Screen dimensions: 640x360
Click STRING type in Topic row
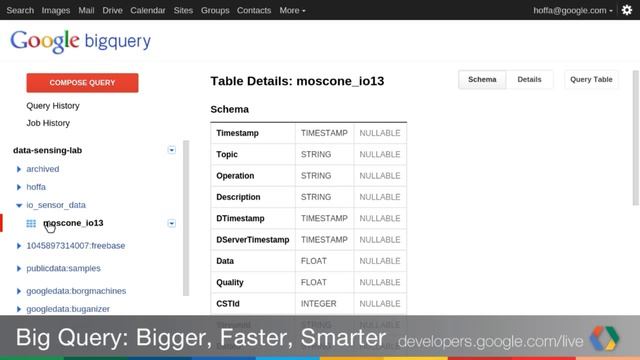click(316, 154)
